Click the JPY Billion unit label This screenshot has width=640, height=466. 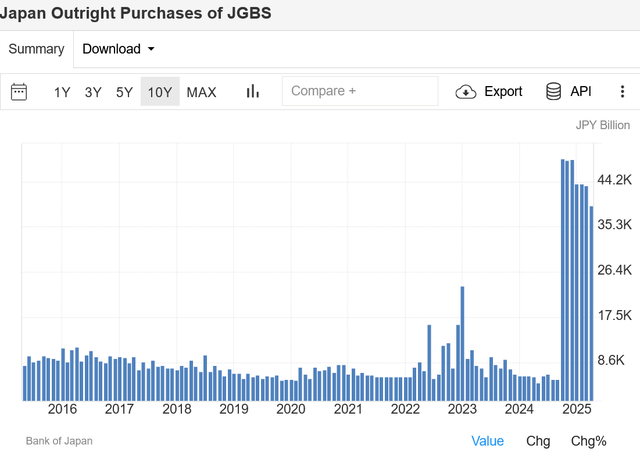click(x=603, y=125)
